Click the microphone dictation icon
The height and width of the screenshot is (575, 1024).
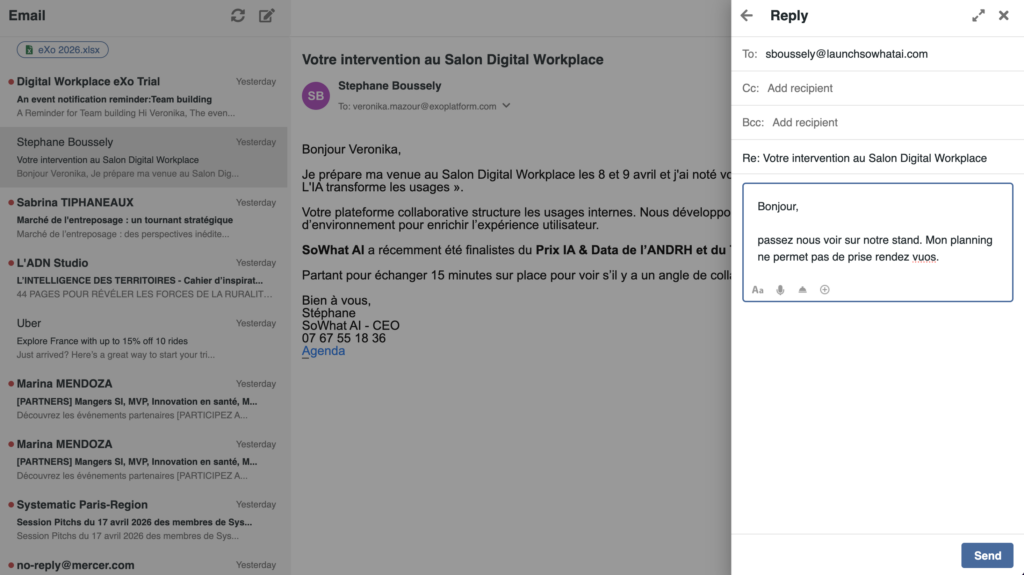coord(780,290)
